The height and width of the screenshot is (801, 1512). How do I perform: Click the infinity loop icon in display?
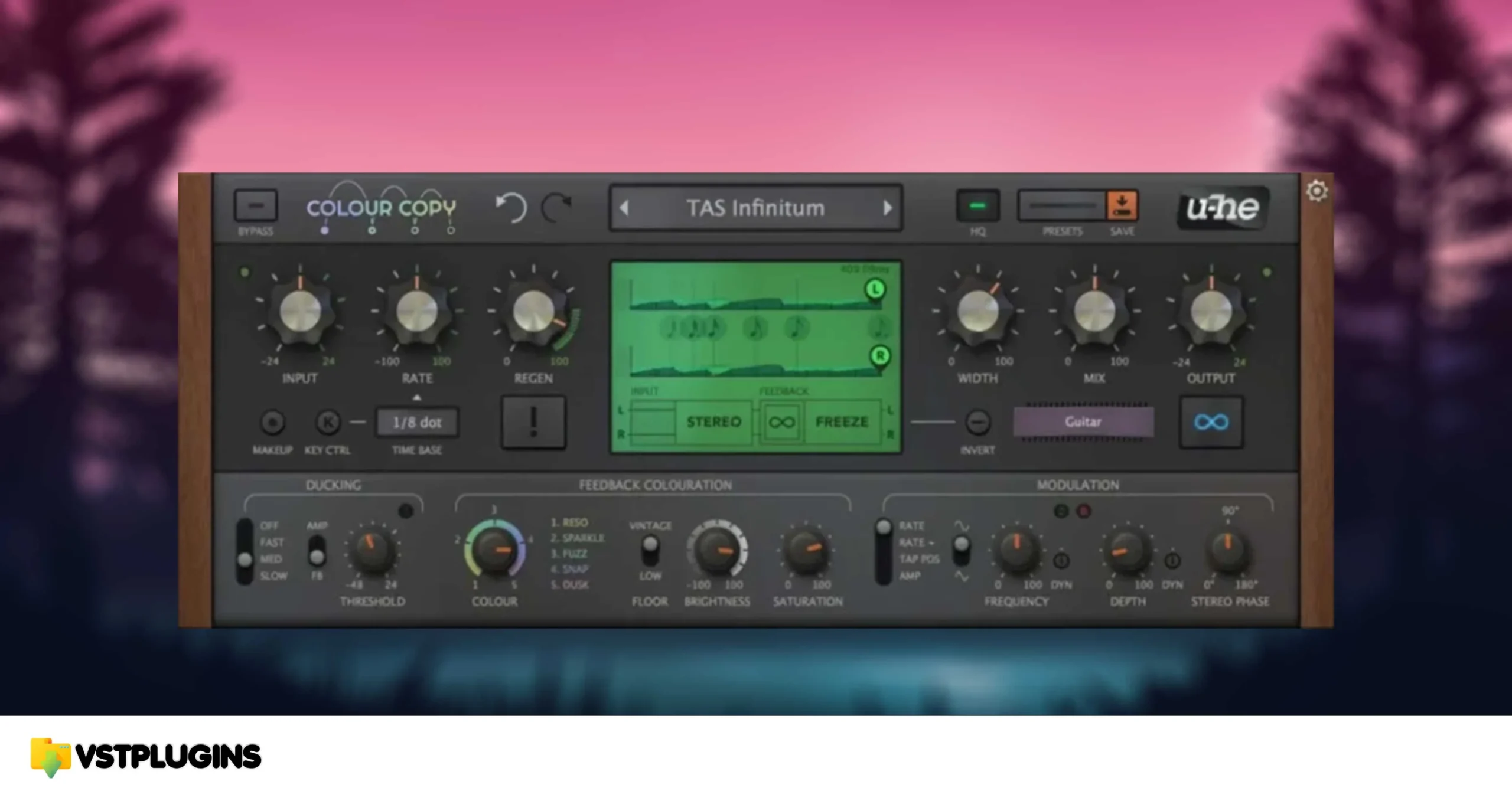click(x=781, y=422)
